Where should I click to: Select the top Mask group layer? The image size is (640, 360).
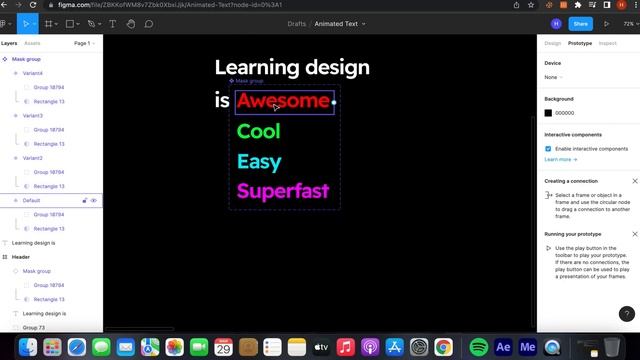(x=26, y=59)
